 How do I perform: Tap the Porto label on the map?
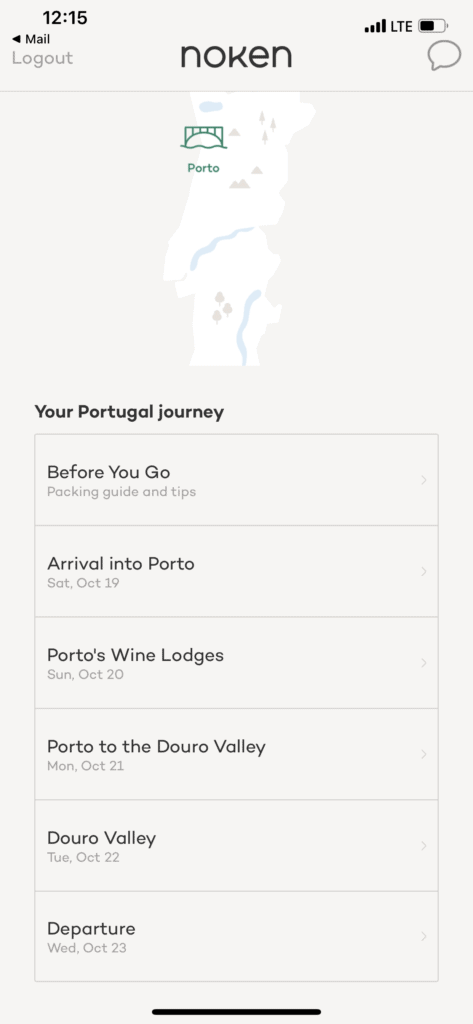pyautogui.click(x=203, y=168)
